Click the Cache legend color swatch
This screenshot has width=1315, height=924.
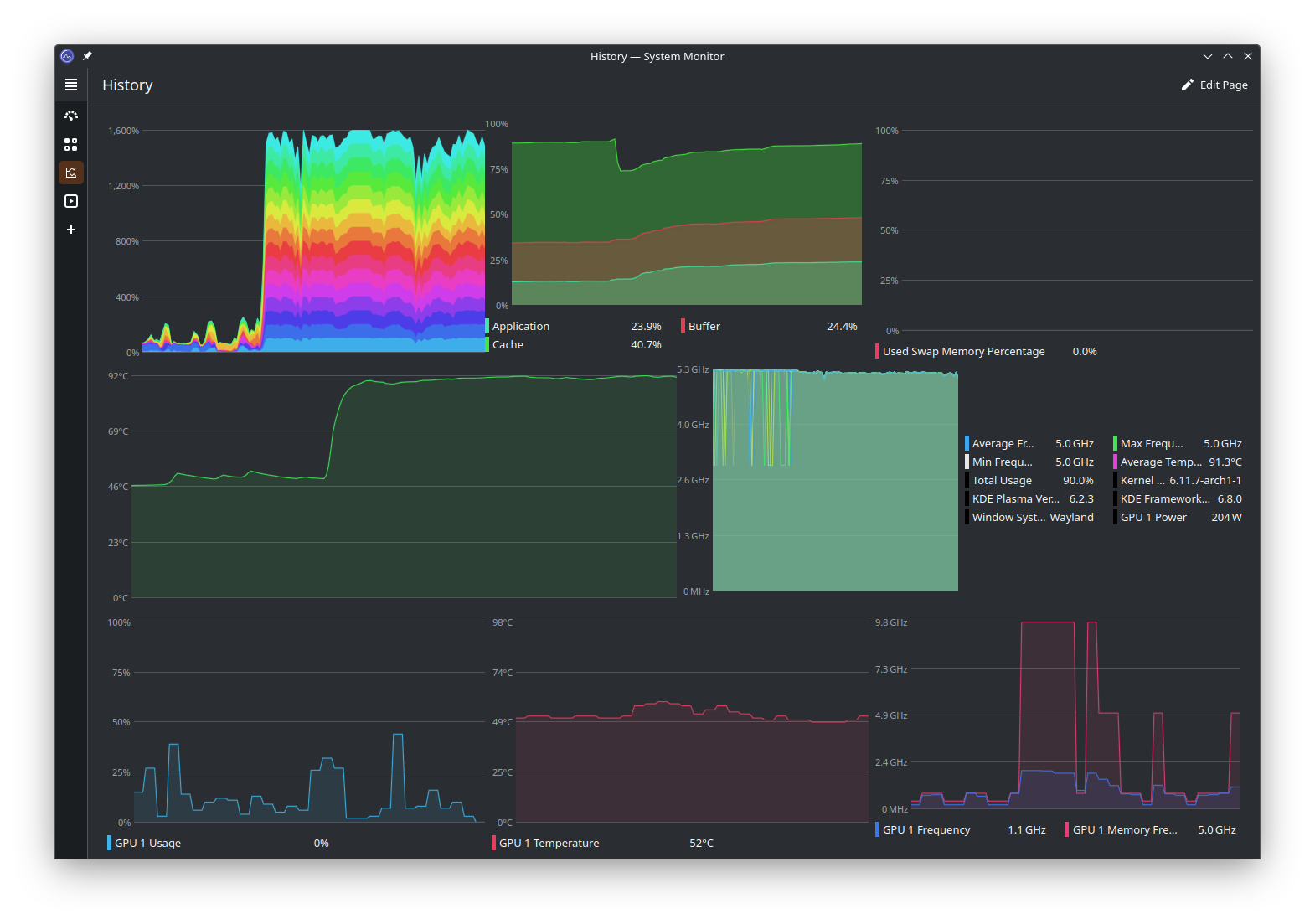pyautogui.click(x=487, y=344)
